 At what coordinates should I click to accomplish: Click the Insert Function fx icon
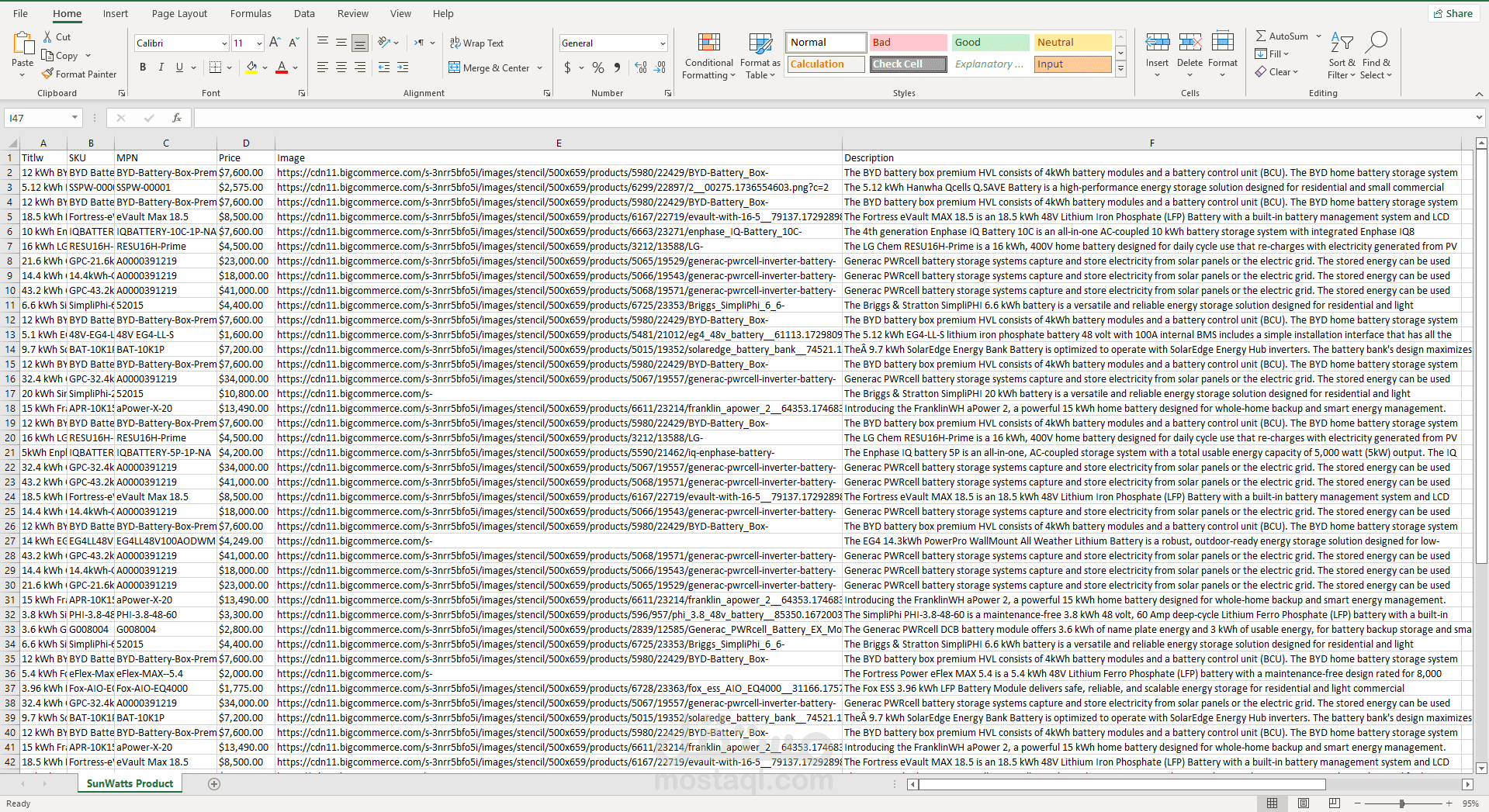tap(177, 118)
